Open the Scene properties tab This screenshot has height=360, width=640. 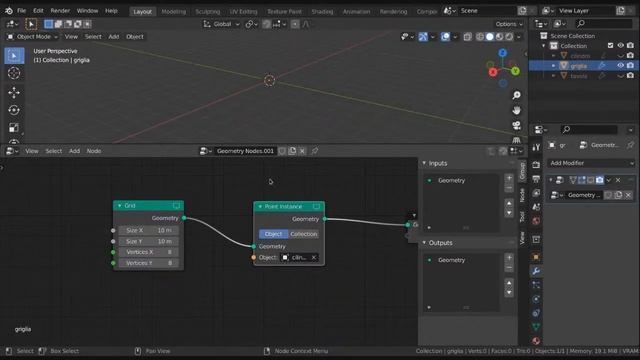click(x=536, y=207)
